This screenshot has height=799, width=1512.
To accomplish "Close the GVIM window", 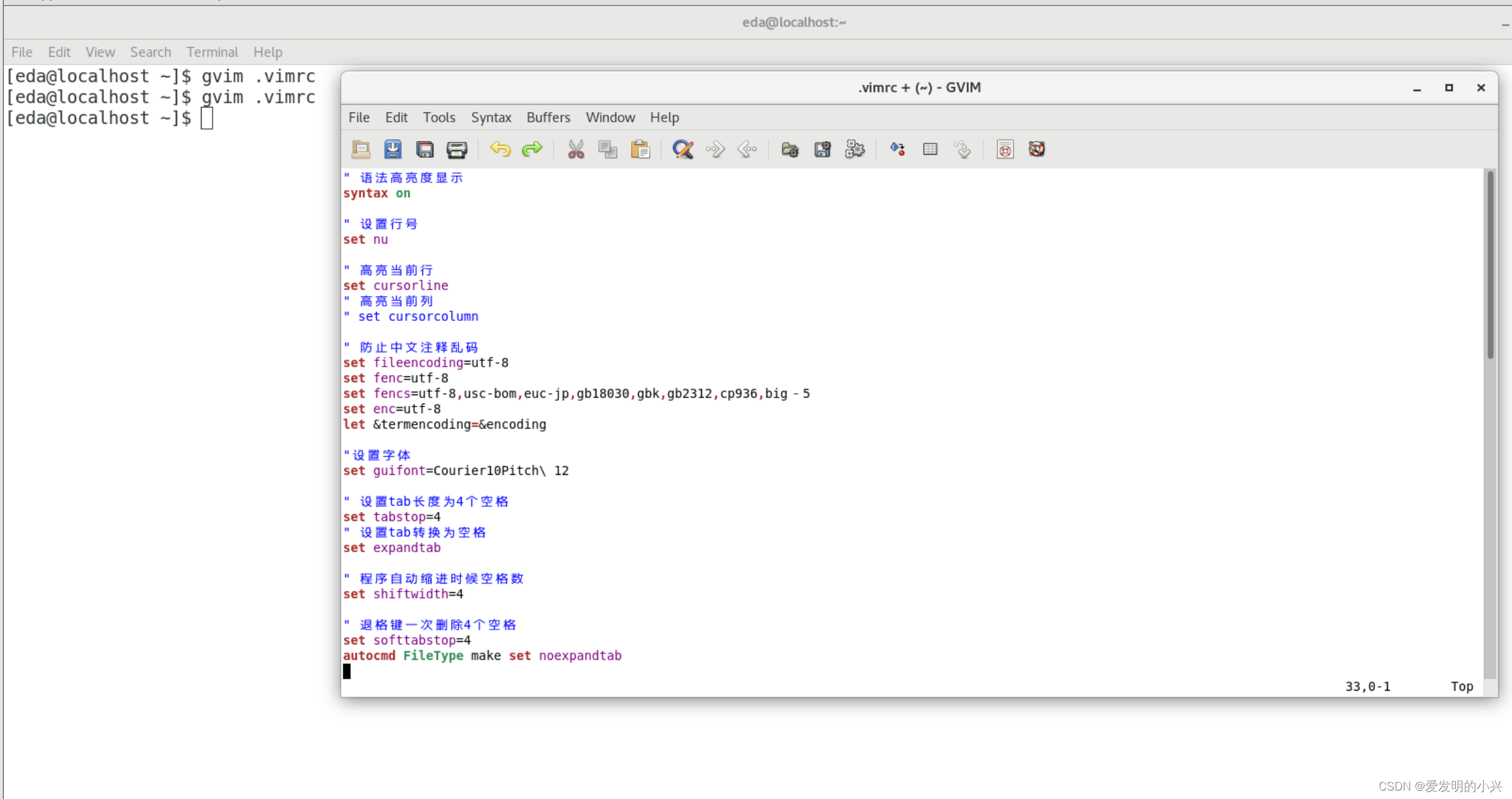I will click(x=1481, y=88).
